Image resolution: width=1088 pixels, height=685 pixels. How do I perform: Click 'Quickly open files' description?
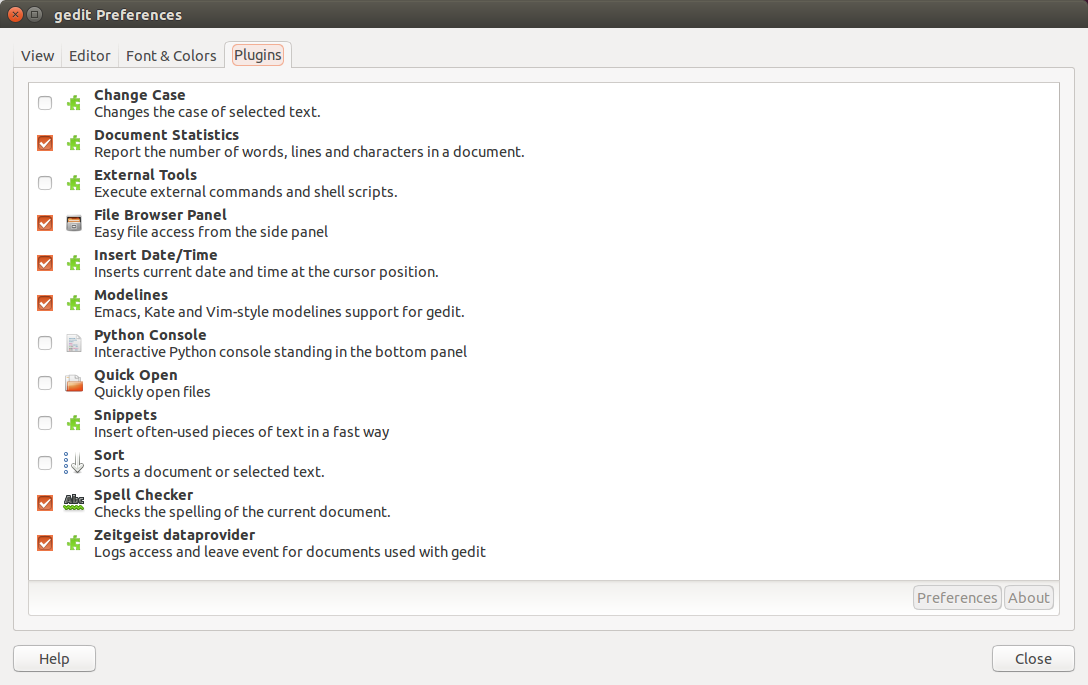[152, 392]
